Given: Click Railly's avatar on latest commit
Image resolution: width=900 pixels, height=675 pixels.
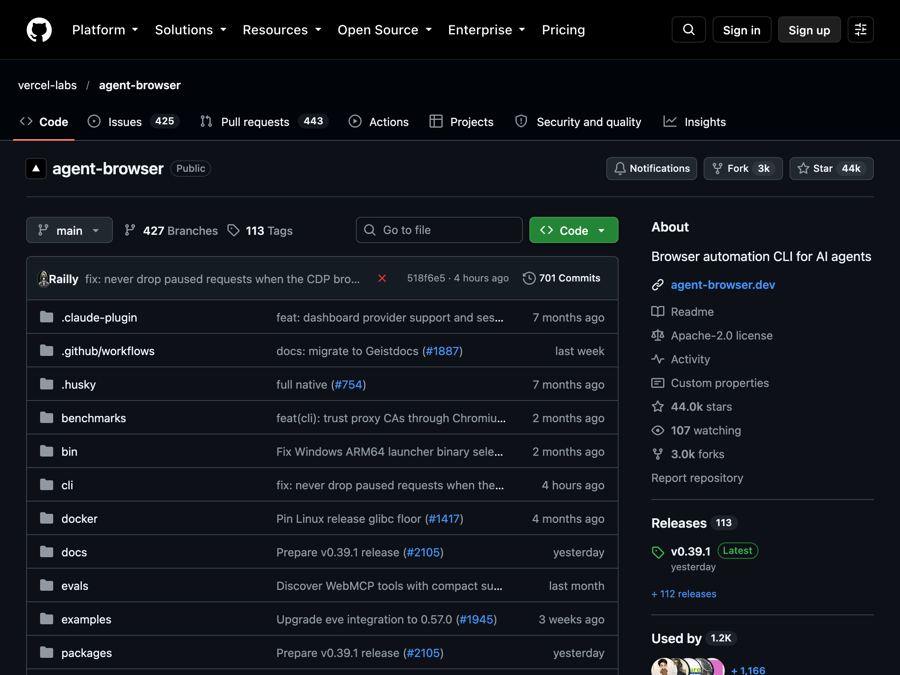Looking at the screenshot, I should click(x=43, y=278).
